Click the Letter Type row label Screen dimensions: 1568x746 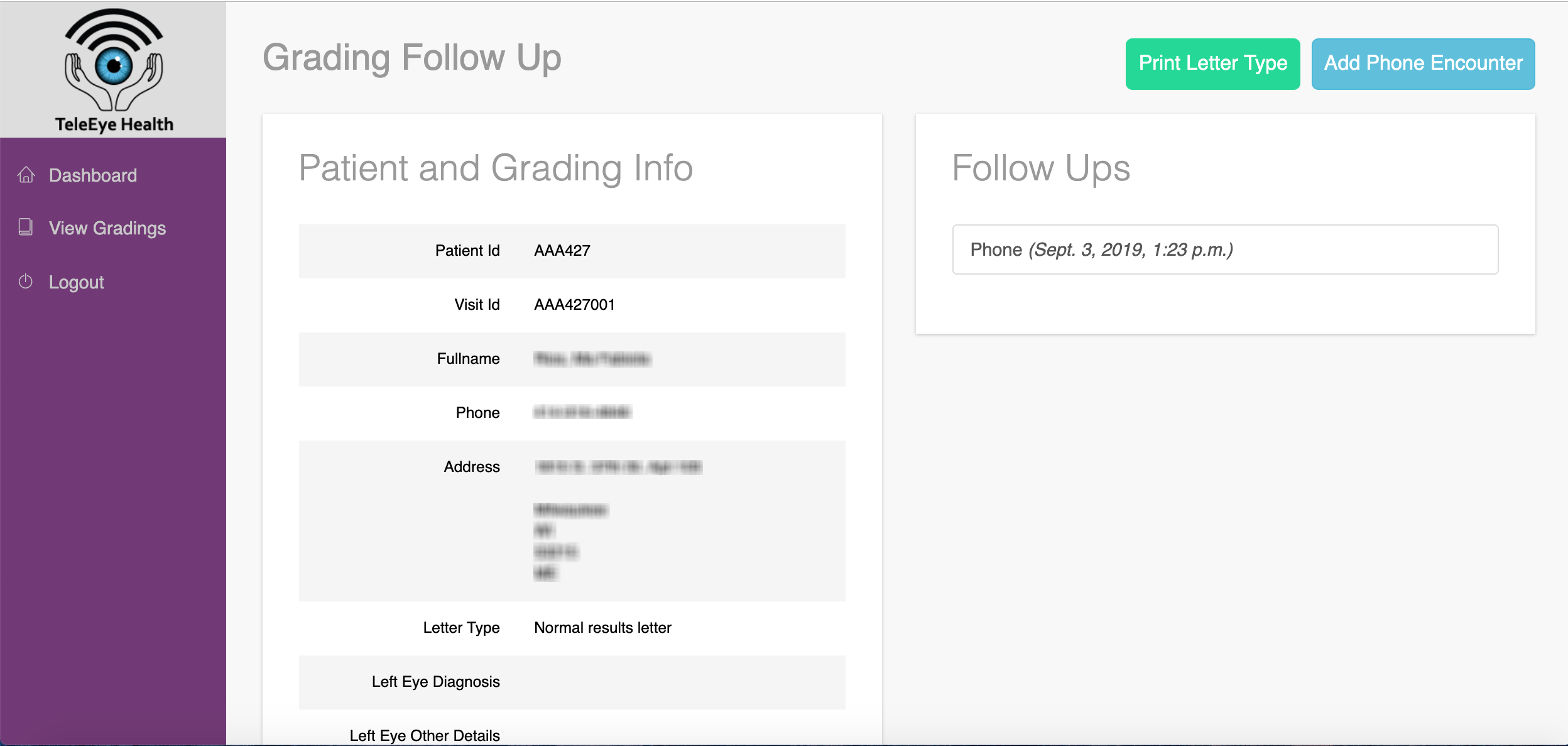461,628
